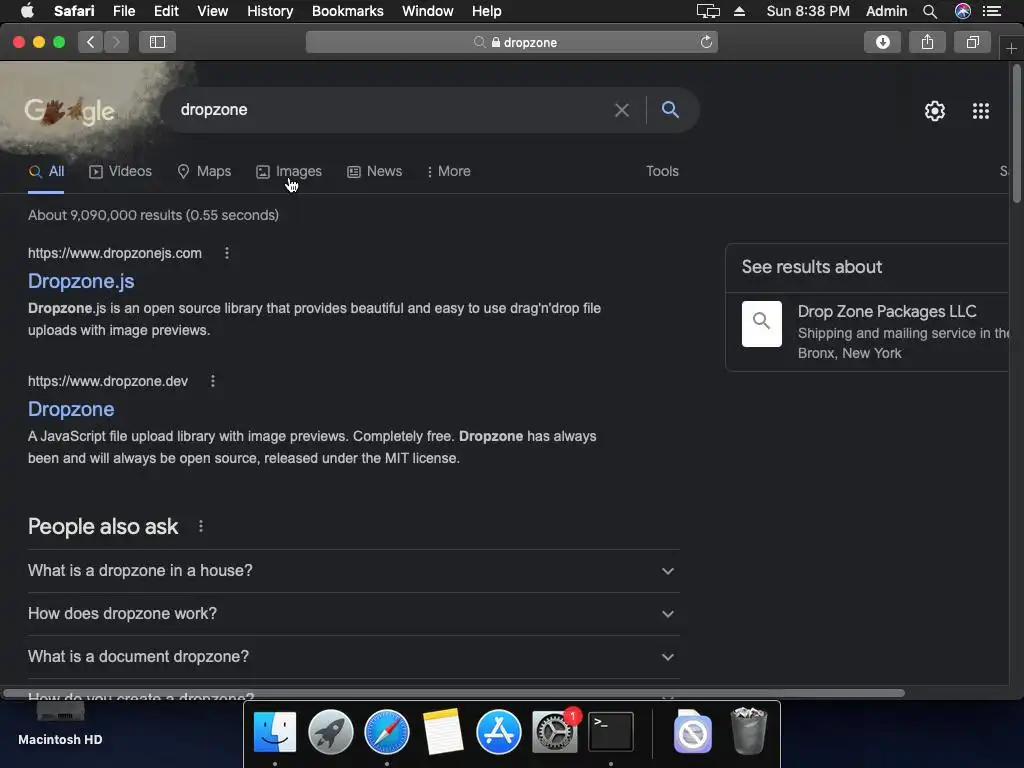Click the Safari back navigation arrow
The height and width of the screenshot is (768, 1024).
91,42
